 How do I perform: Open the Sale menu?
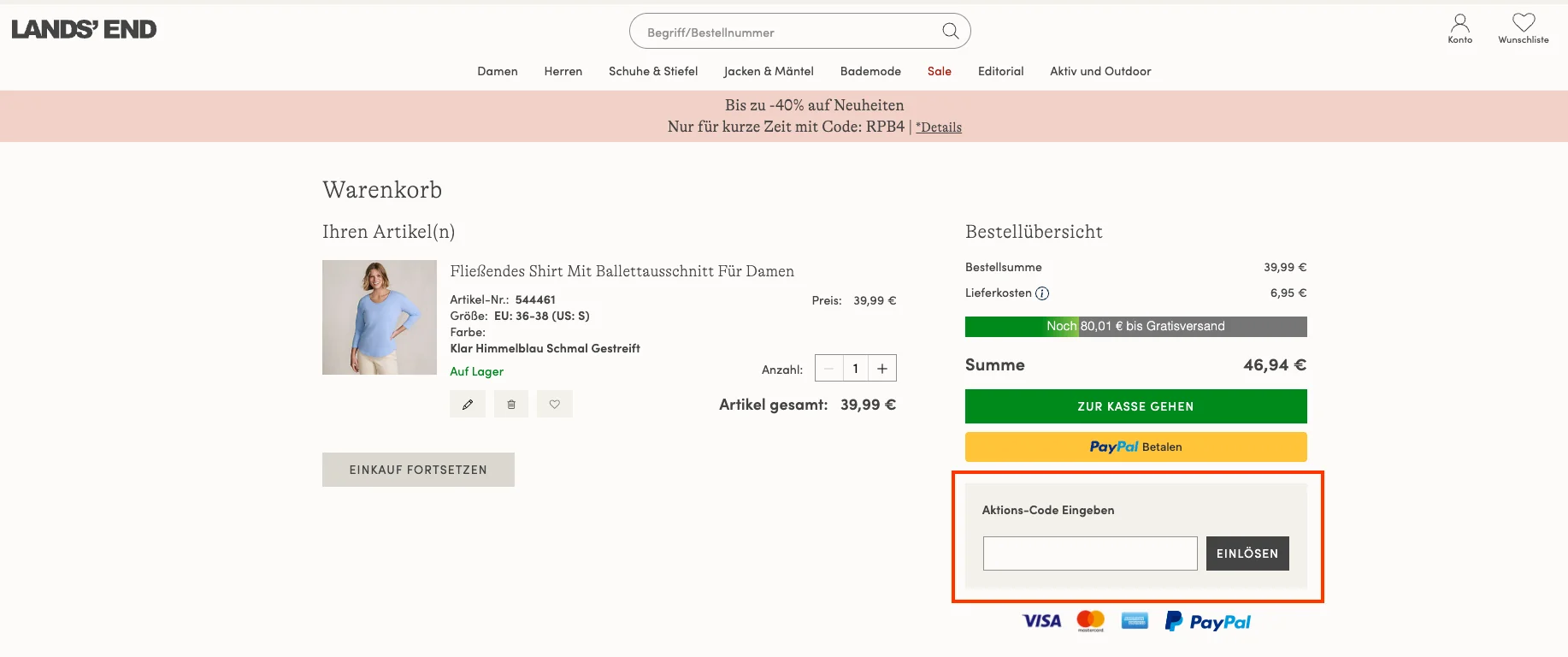940,71
